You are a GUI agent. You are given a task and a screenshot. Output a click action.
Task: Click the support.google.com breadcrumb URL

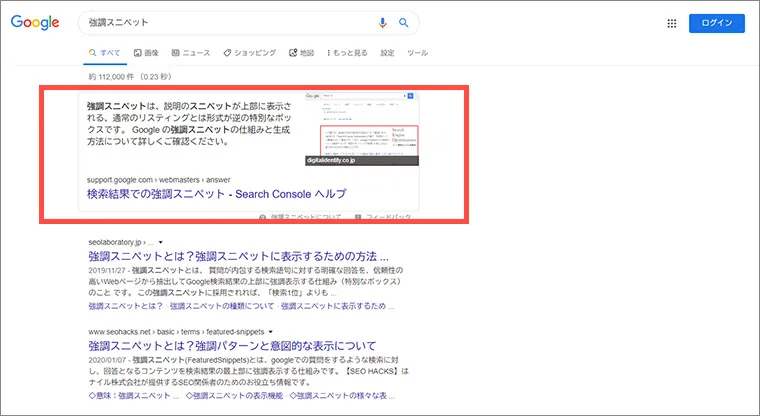pos(158,180)
